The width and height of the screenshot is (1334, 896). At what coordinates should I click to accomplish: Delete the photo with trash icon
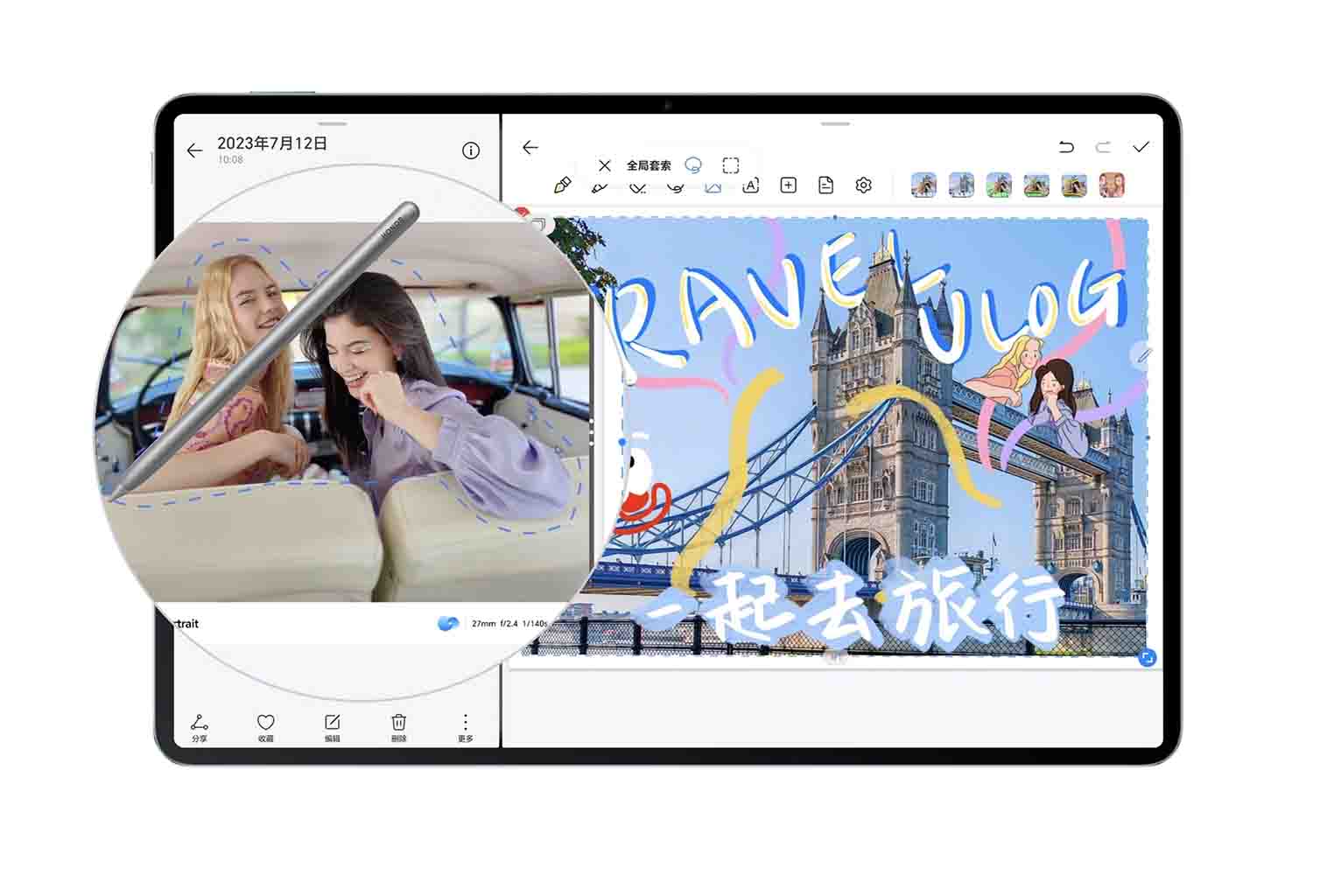(398, 725)
